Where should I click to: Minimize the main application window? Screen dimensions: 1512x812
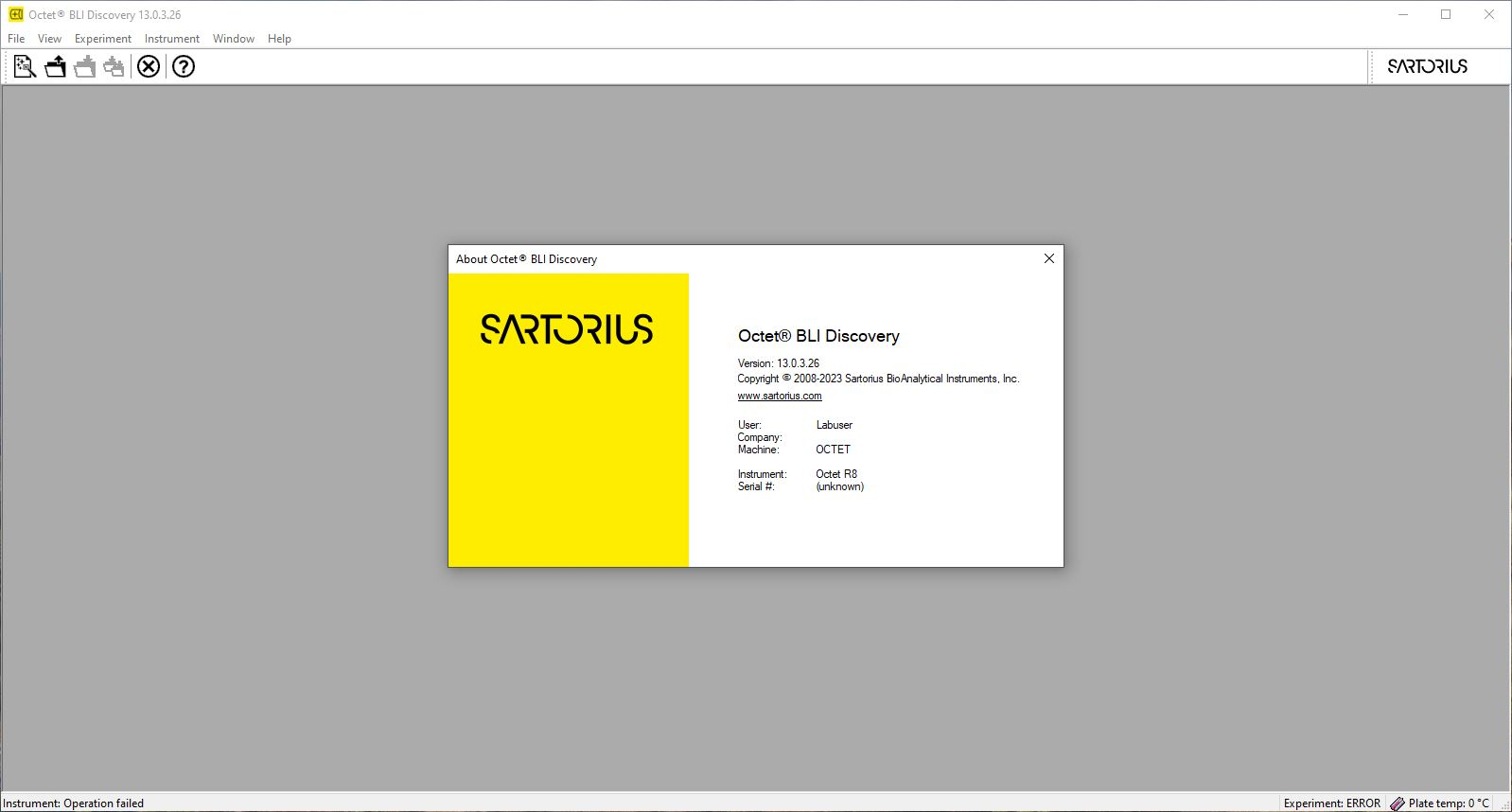1403,14
